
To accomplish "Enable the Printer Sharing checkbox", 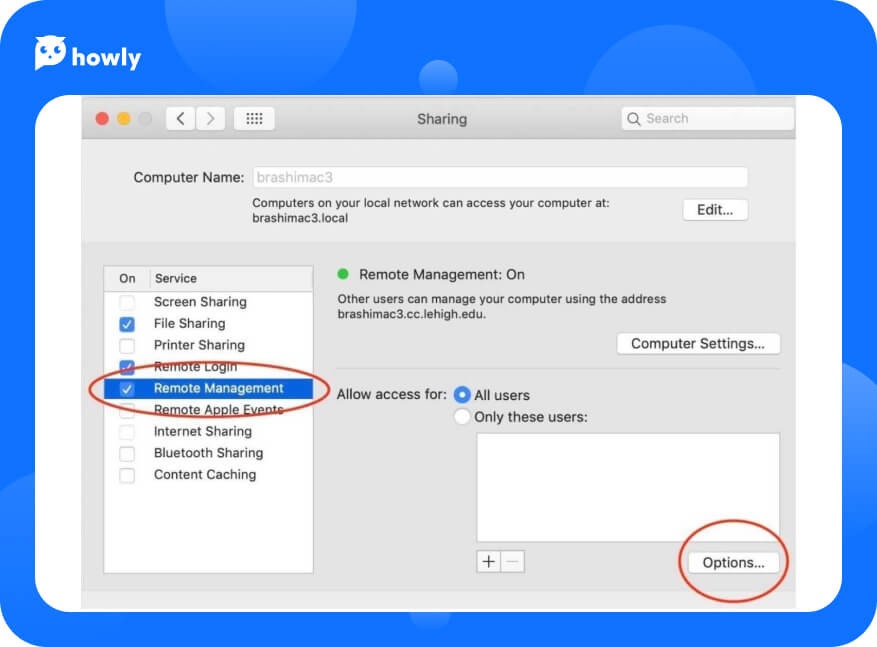I will point(127,345).
